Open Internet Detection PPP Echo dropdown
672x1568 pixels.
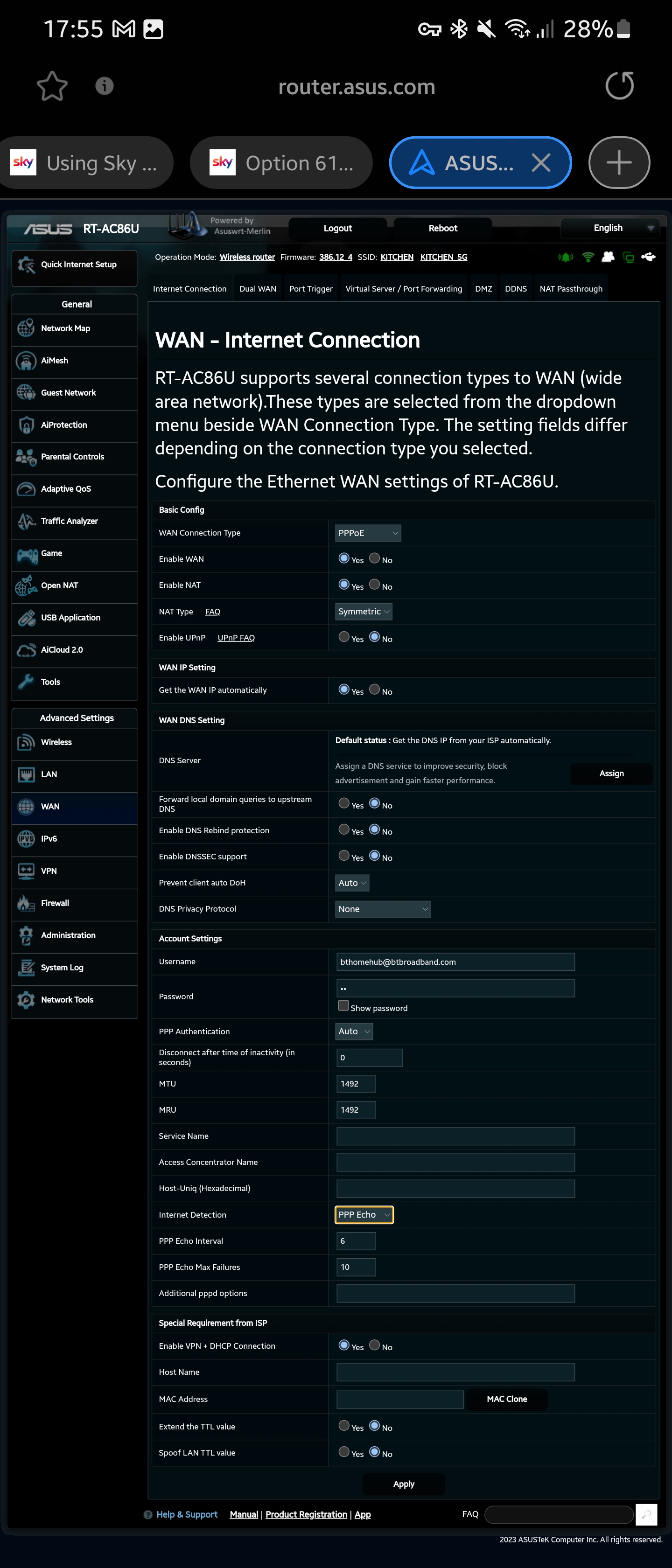(x=364, y=1215)
